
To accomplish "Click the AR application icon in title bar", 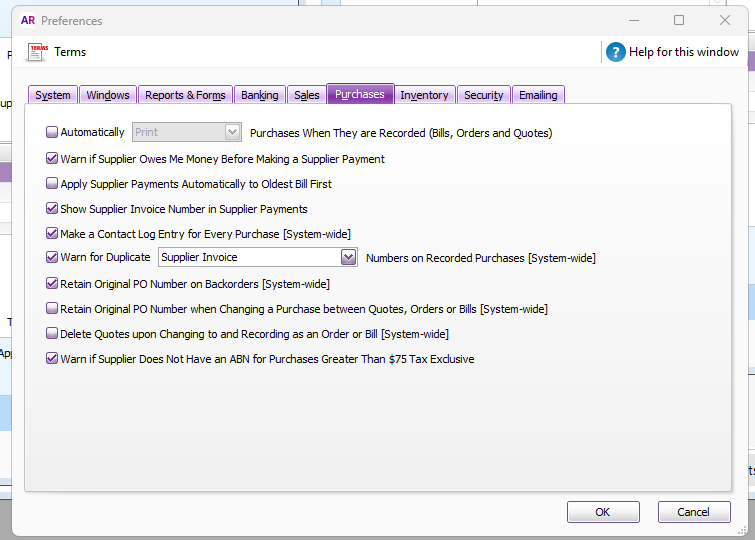I will pos(28,20).
